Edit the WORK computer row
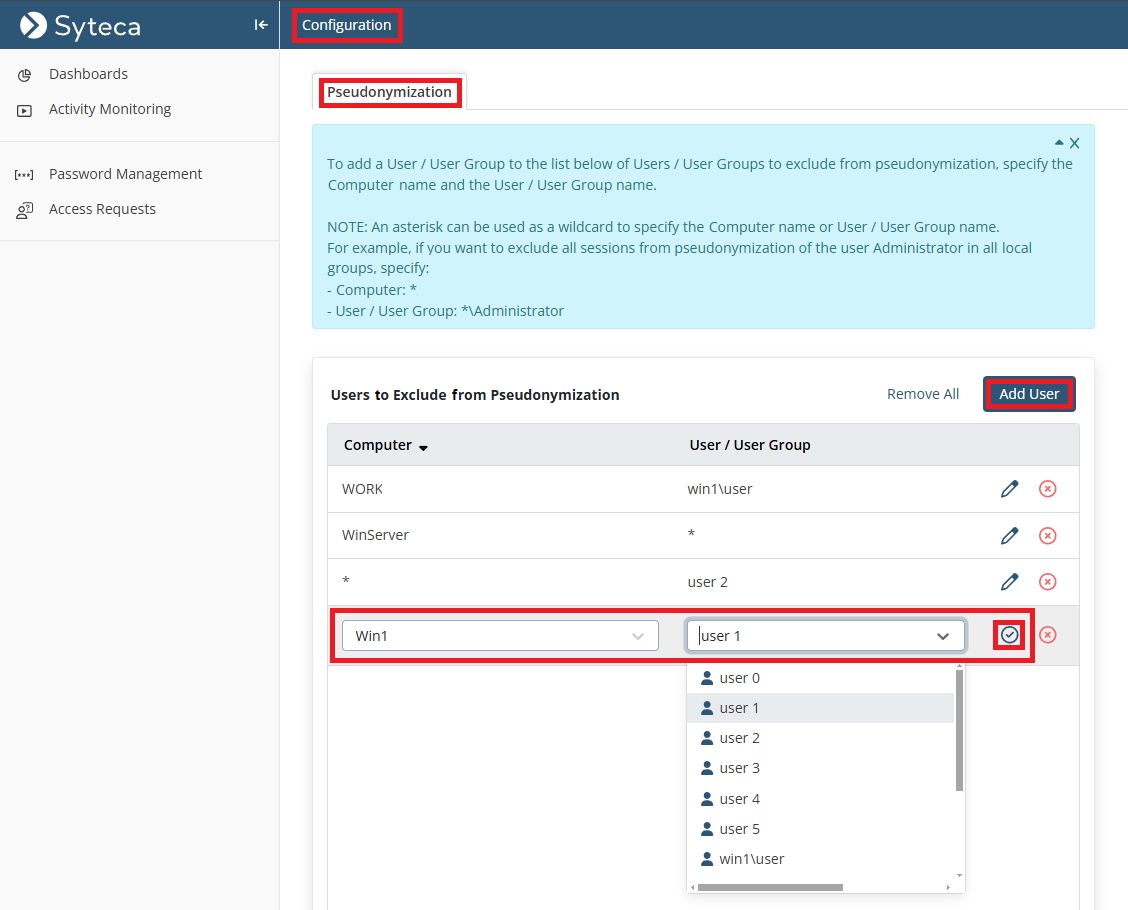The height and width of the screenshot is (910, 1128). coord(1009,489)
